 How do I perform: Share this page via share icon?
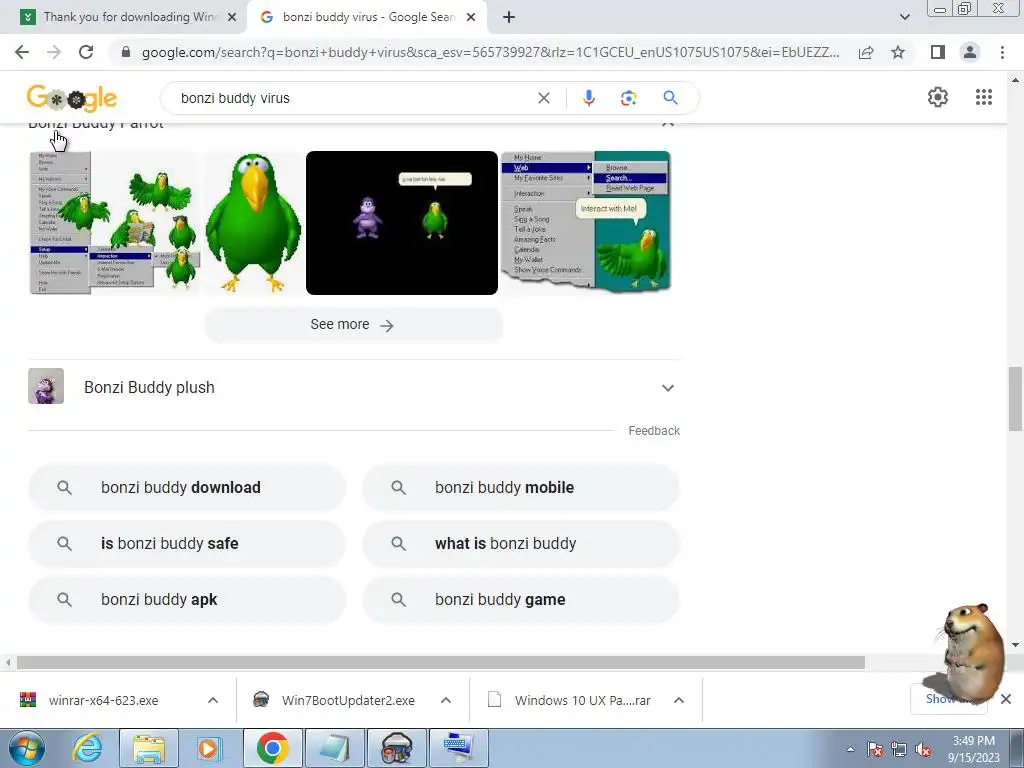coord(866,52)
